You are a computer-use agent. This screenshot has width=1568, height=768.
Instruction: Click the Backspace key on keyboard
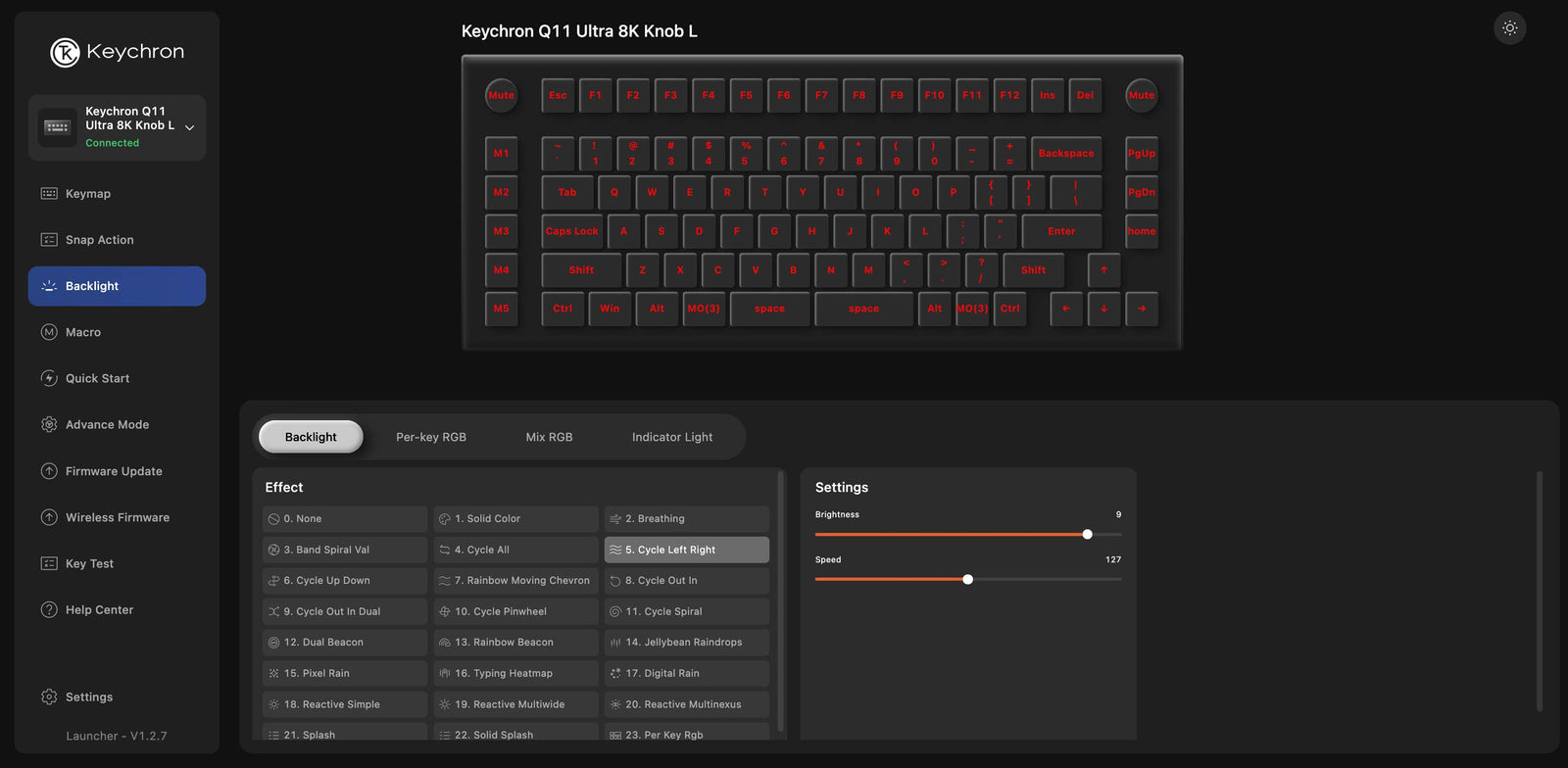click(x=1066, y=153)
